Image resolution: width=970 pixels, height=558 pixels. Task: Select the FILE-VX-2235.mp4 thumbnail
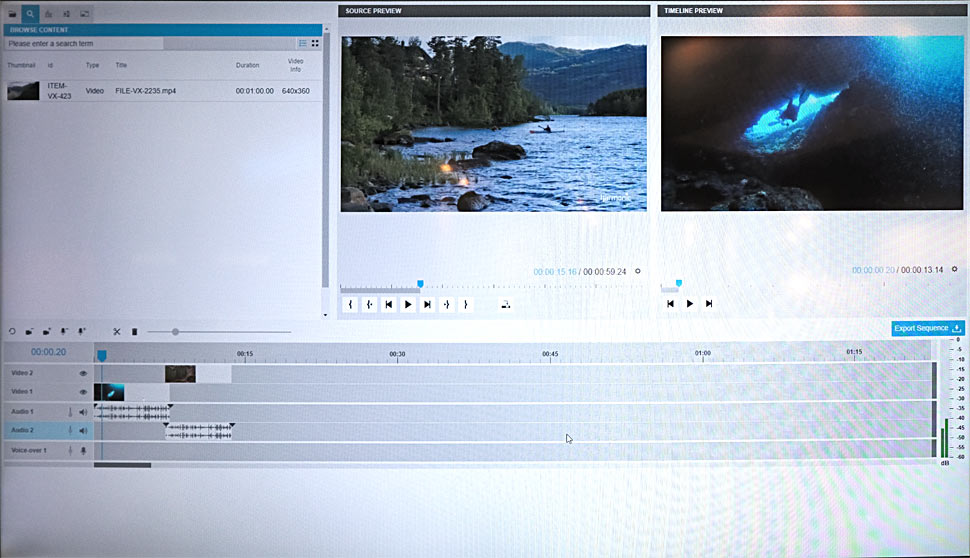(x=23, y=91)
